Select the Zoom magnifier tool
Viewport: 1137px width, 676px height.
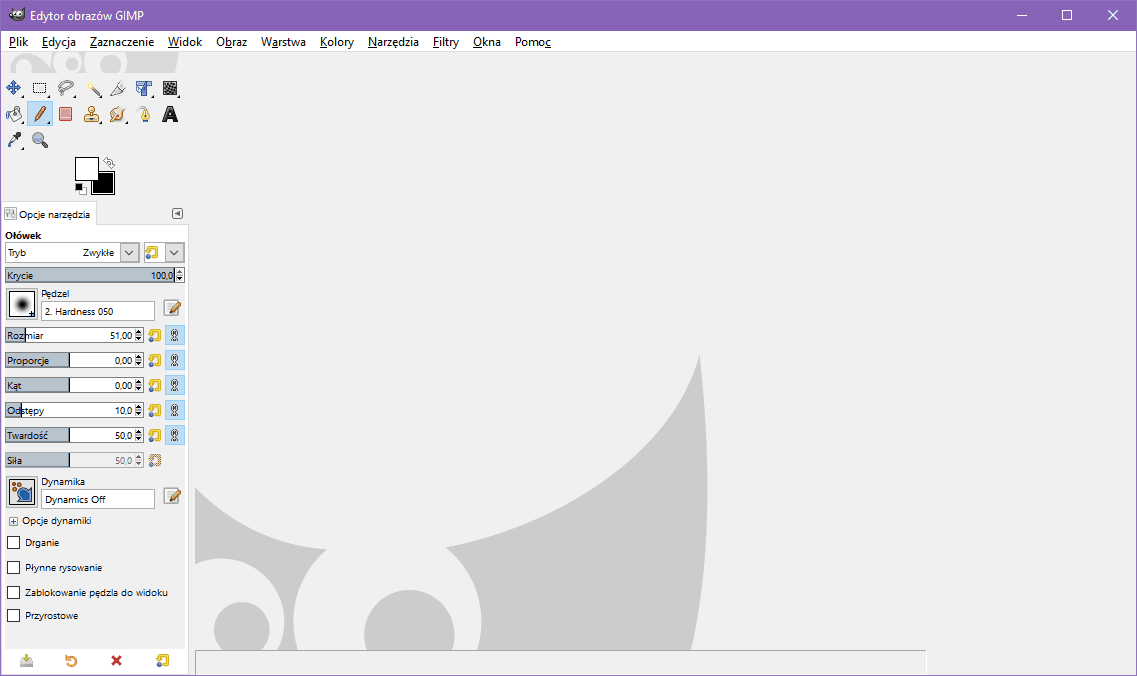[x=40, y=140]
